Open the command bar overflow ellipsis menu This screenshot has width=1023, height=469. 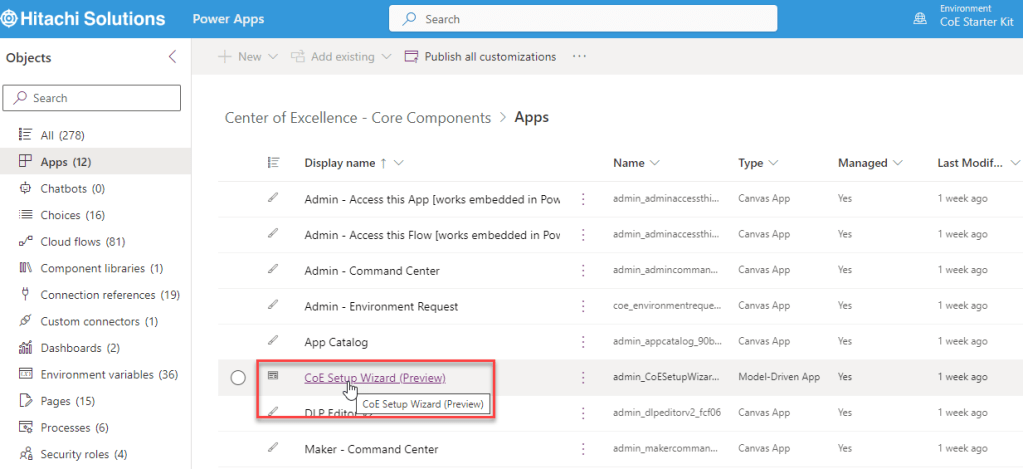pyautogui.click(x=579, y=57)
